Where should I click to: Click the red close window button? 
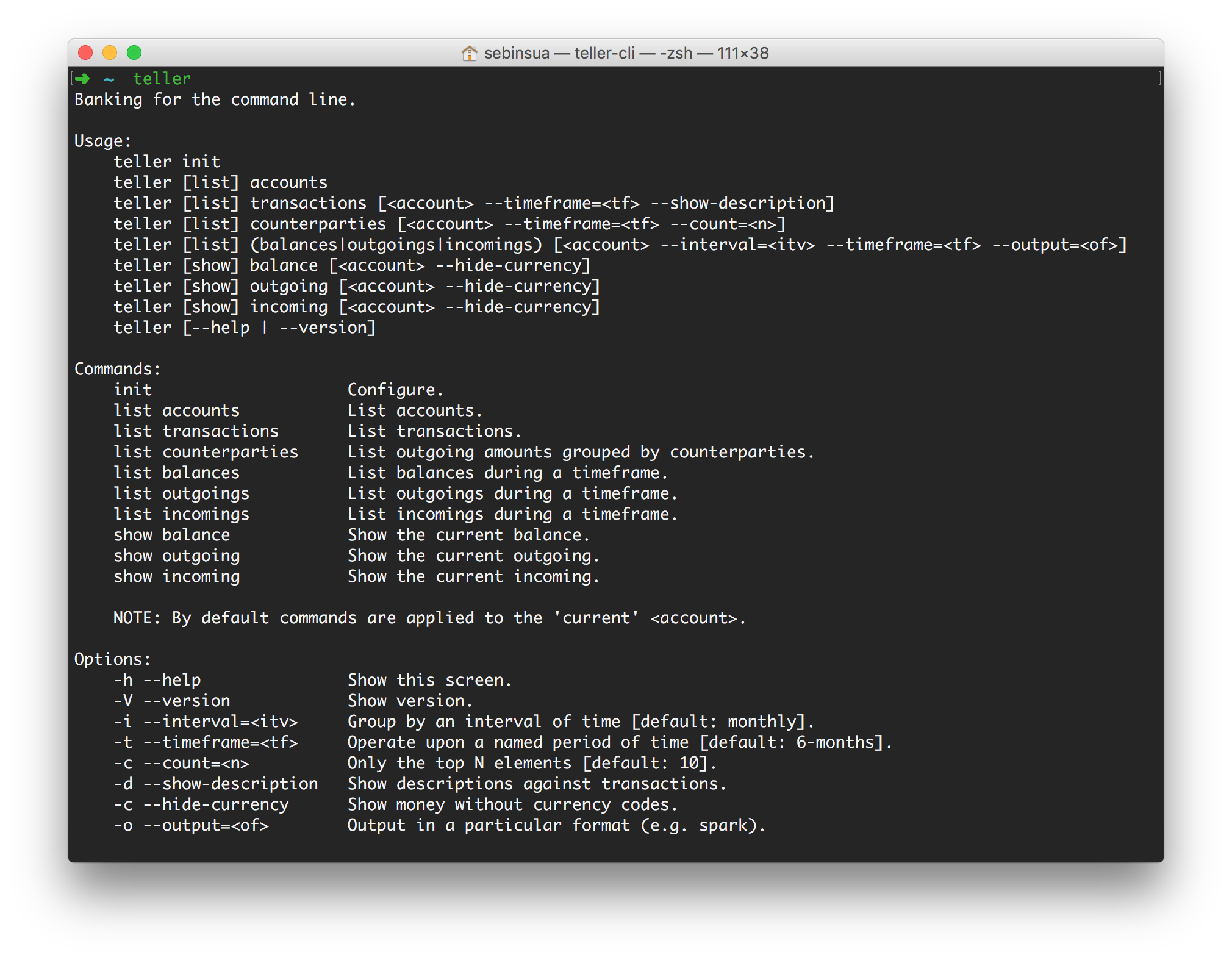(85, 53)
